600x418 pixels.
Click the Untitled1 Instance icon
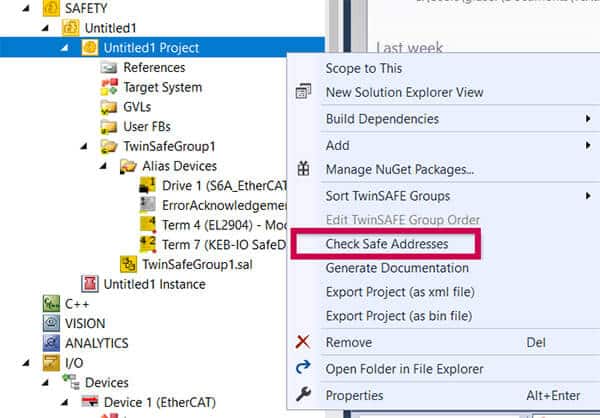click(90, 284)
